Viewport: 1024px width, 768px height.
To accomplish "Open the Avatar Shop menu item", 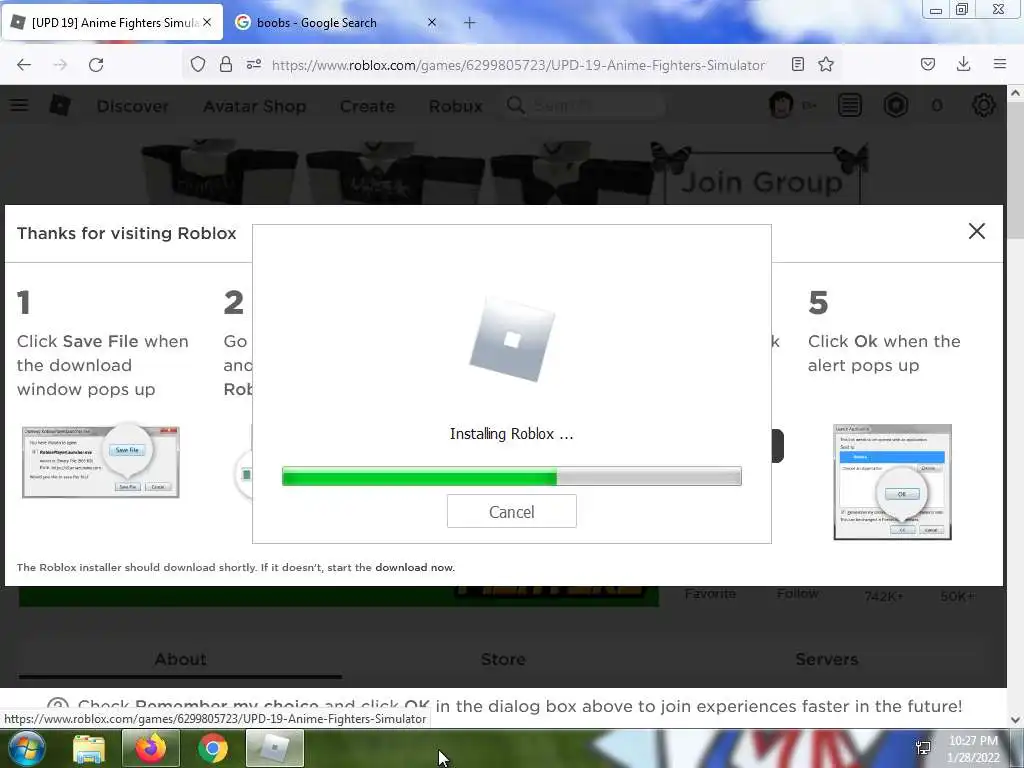I will [255, 106].
